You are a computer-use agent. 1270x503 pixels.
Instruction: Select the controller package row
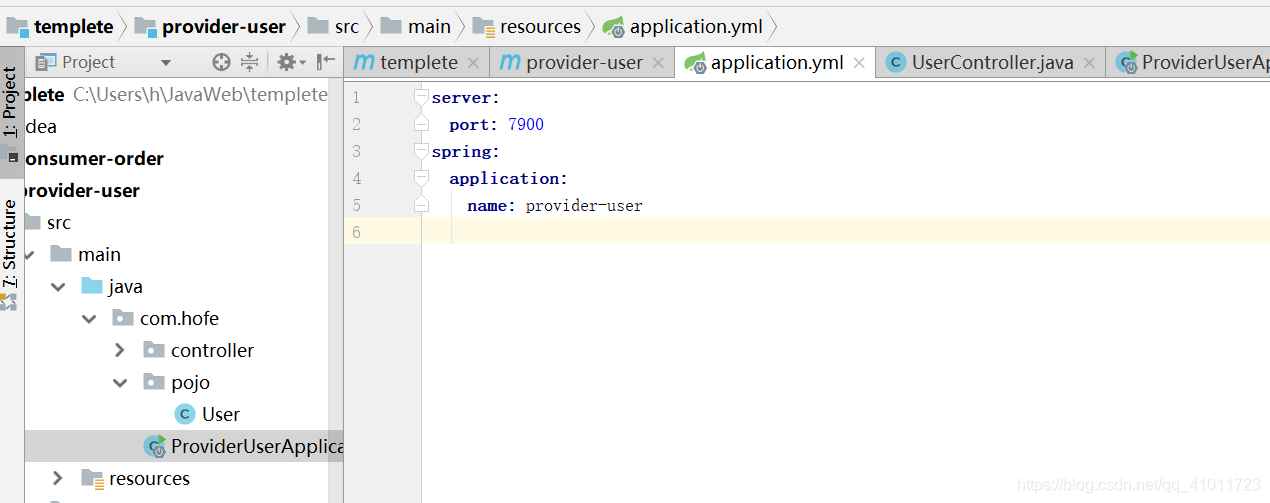183,351
